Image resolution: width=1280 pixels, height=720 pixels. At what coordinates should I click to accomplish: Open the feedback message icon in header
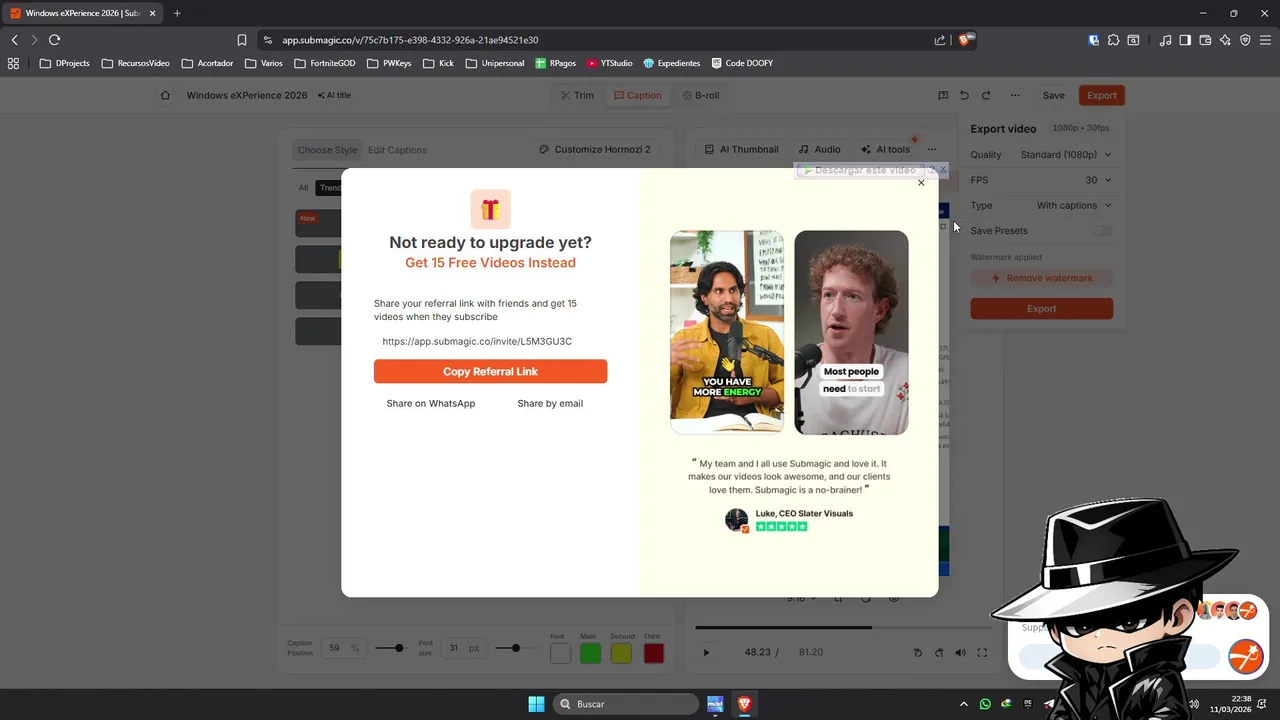(943, 95)
